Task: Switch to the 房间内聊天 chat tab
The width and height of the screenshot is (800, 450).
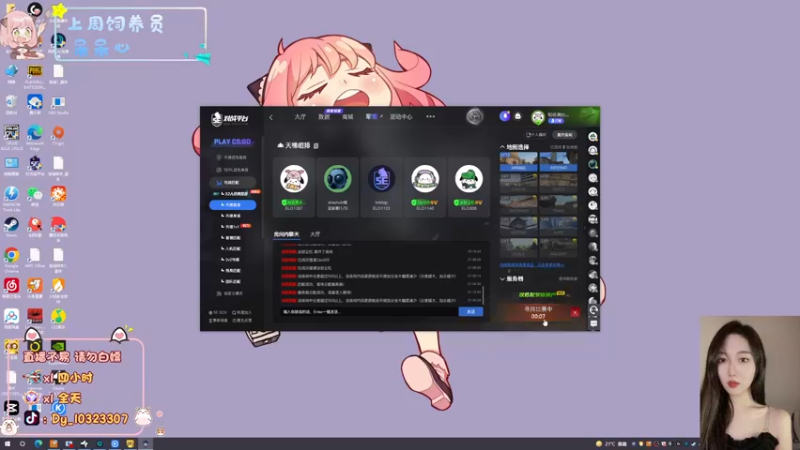Action: pos(286,234)
